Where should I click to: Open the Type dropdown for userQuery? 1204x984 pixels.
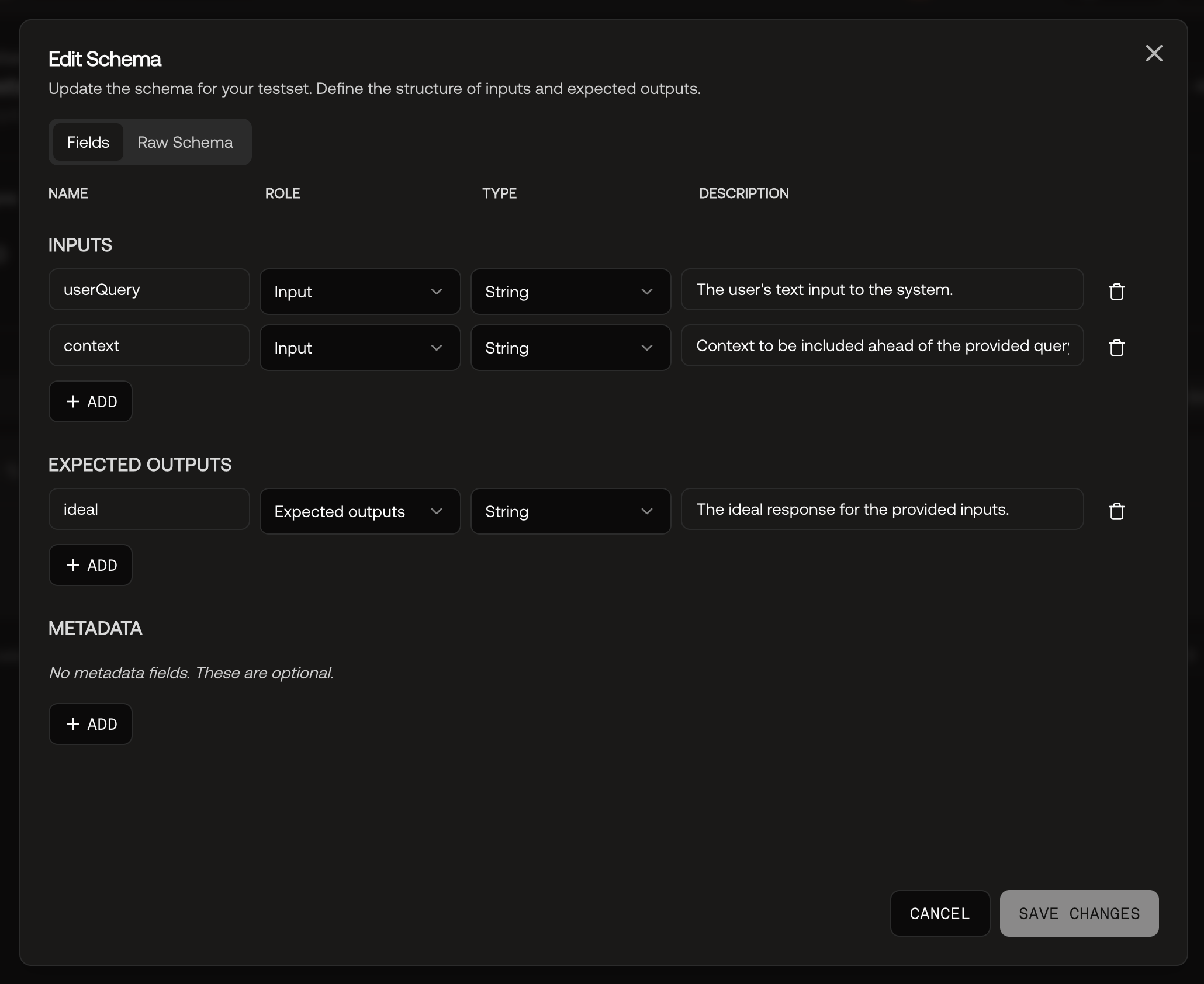coord(570,292)
